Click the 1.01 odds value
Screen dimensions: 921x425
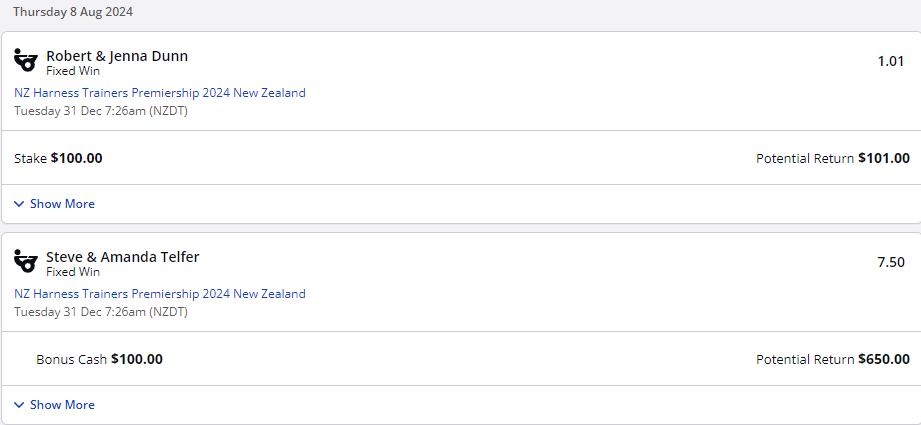(x=890, y=61)
